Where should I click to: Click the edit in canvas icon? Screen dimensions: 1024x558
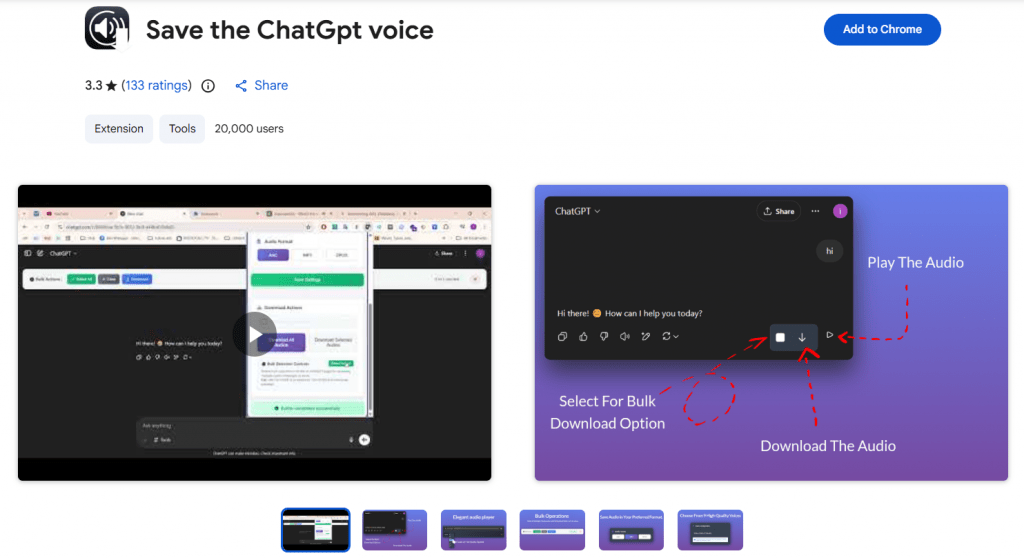coord(646,336)
